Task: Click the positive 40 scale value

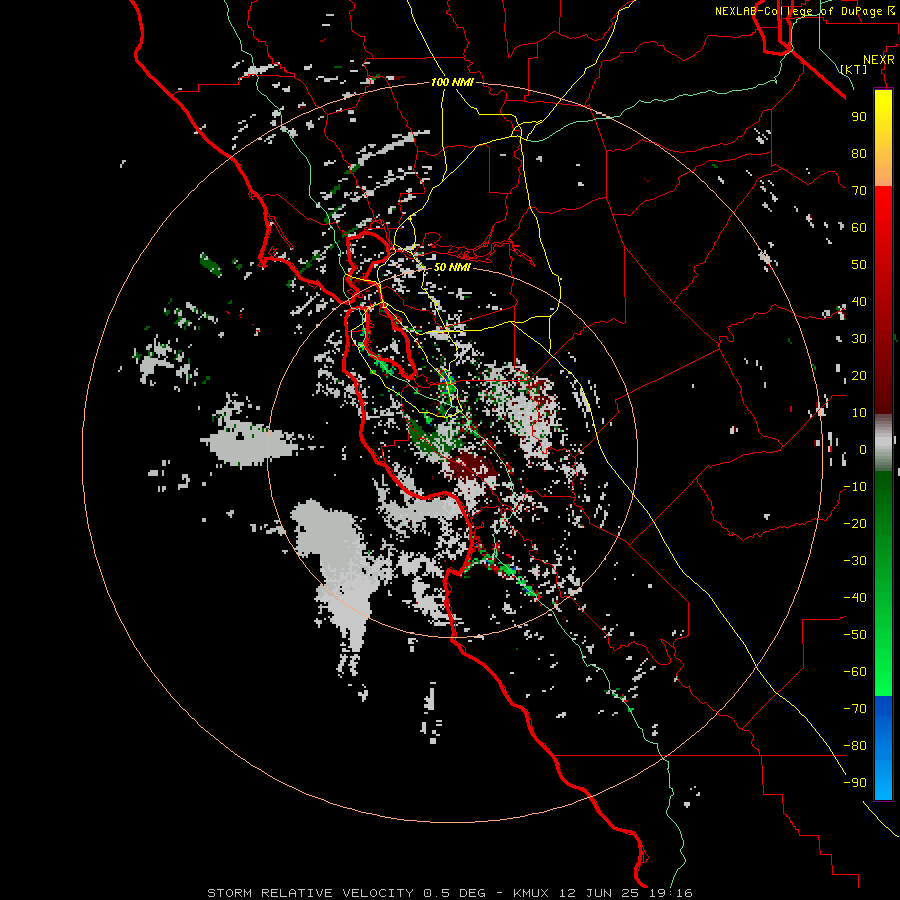Action: point(859,301)
